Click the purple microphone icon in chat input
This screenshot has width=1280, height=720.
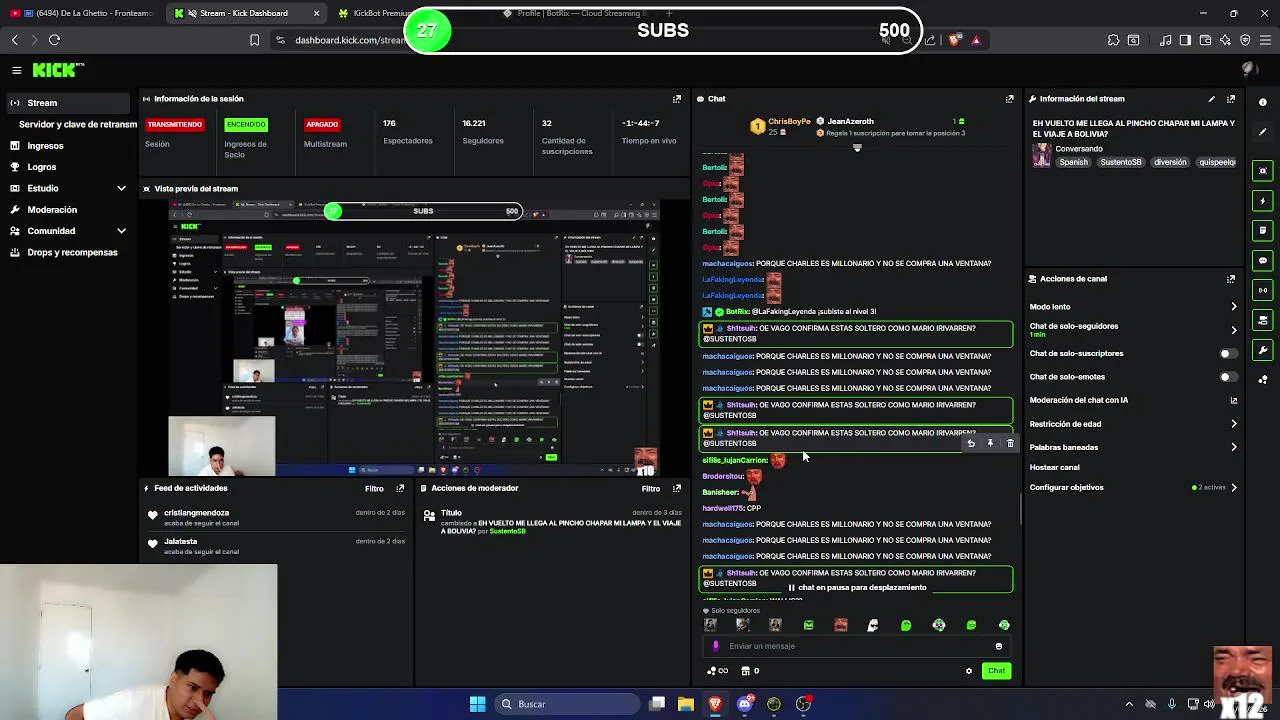[715, 646]
